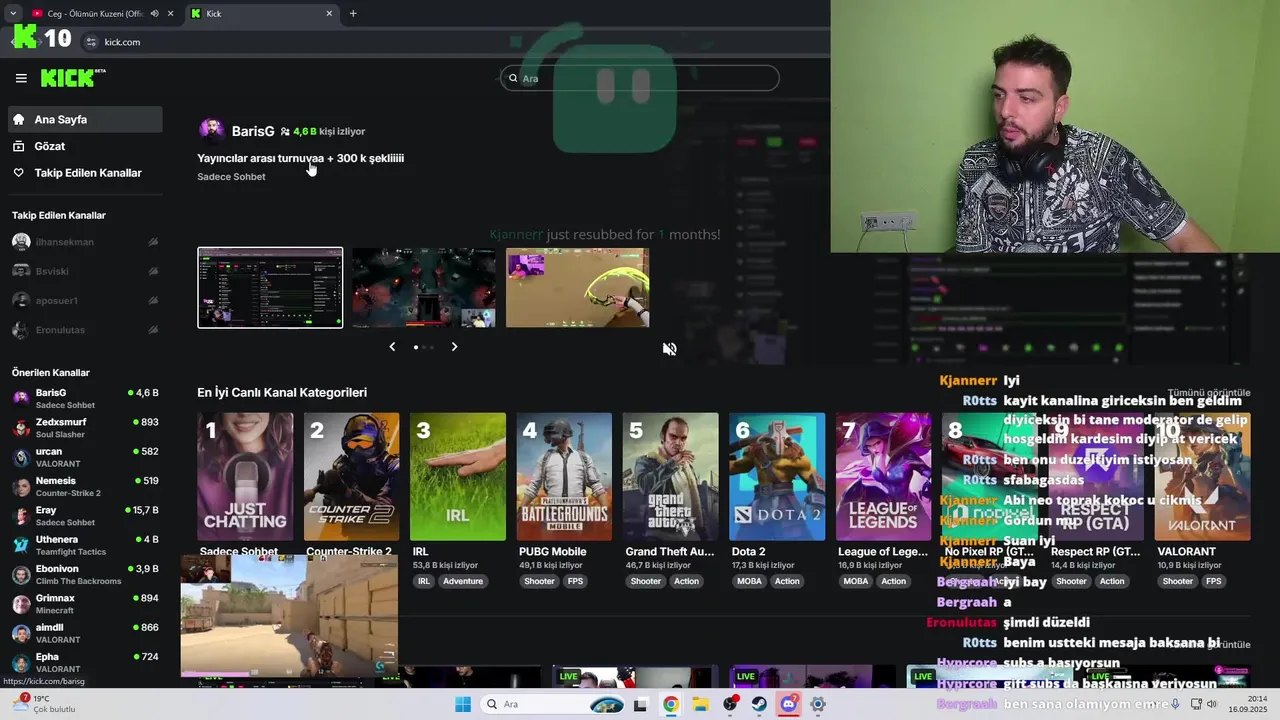Screen dimensions: 1280x720
Task: Go to Gözat browse section
Action: click(x=85, y=146)
